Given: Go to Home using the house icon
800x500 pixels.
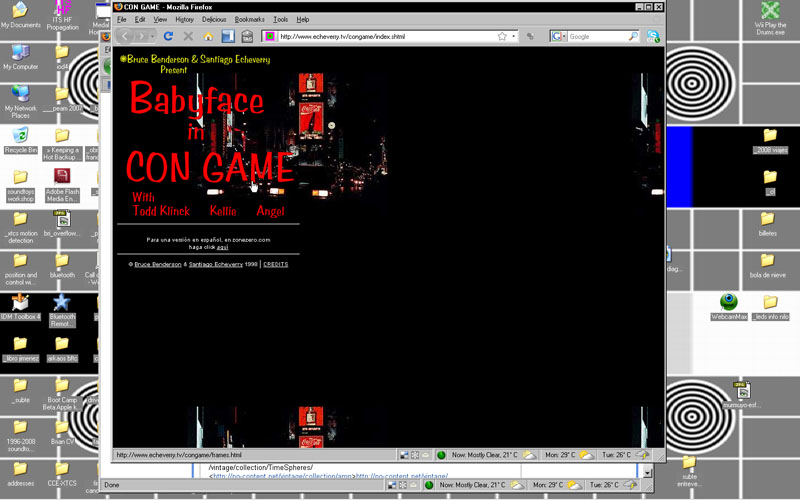Looking at the screenshot, I should (208, 36).
